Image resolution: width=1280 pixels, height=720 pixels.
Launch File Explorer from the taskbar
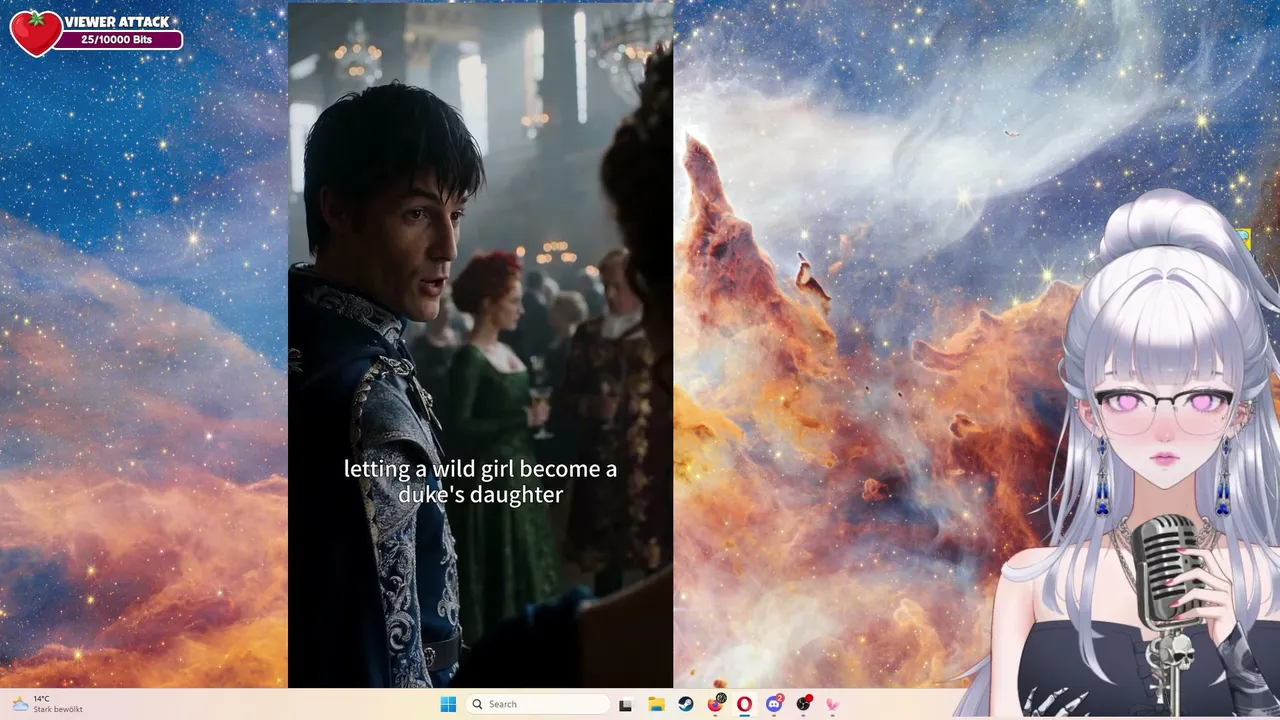click(x=656, y=704)
